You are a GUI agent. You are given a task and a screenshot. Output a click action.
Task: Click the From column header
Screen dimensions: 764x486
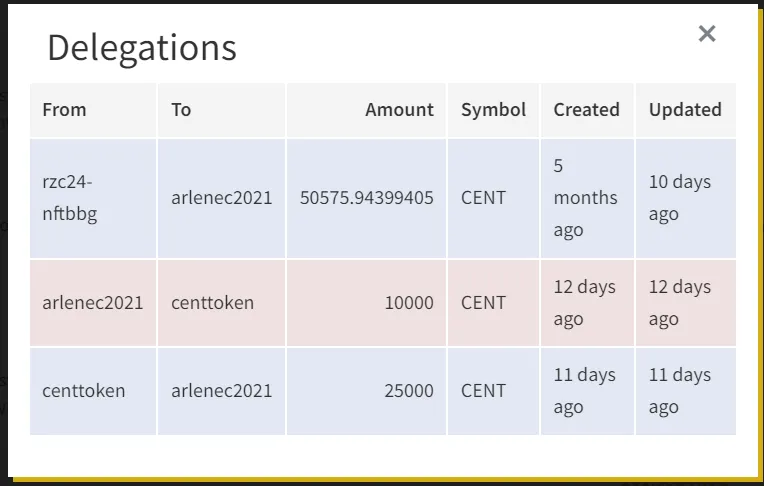tap(64, 110)
